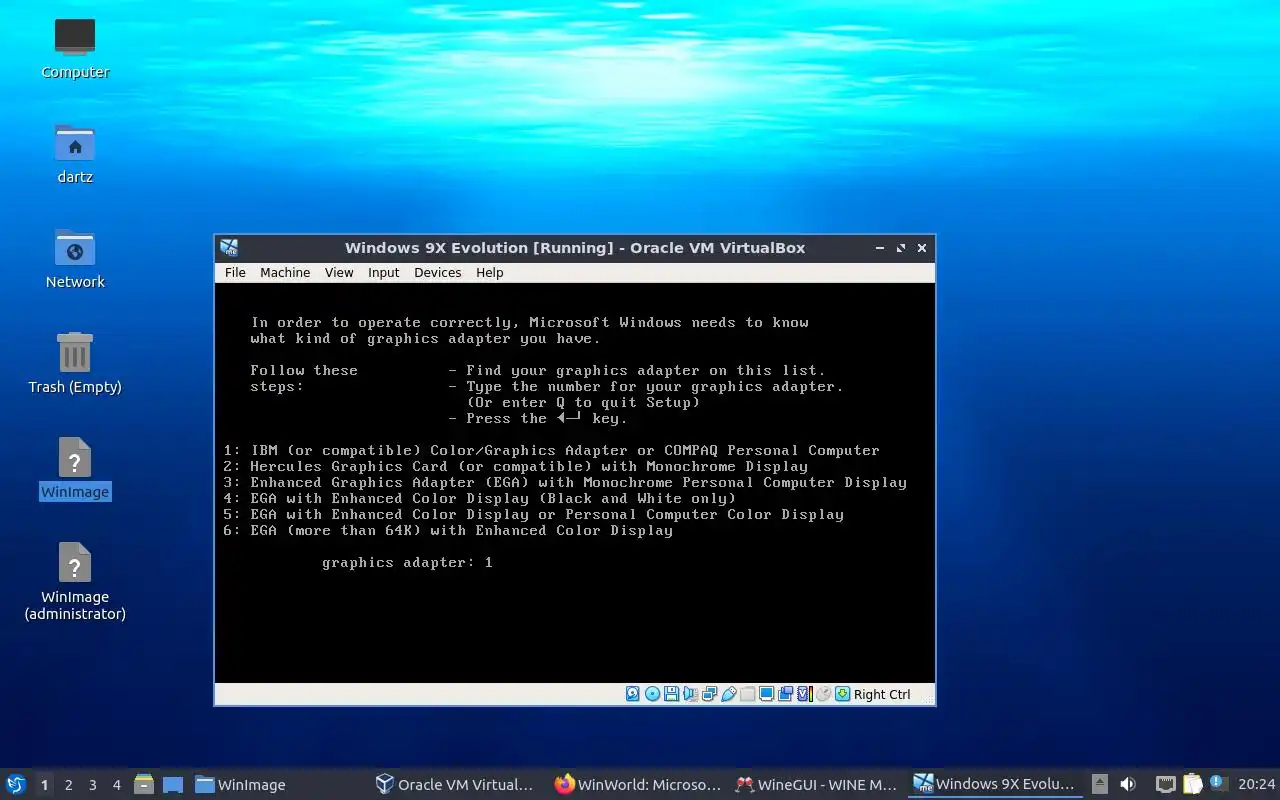
Task: Click the Right Ctrl host key label
Action: click(882, 694)
